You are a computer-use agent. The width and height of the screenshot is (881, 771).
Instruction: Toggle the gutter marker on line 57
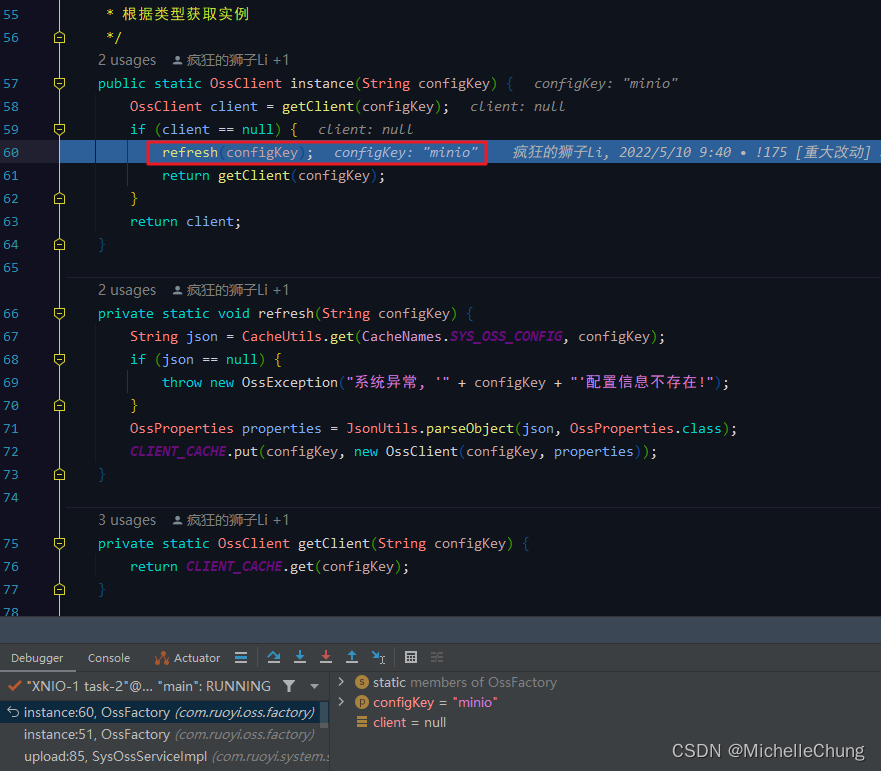pos(59,83)
